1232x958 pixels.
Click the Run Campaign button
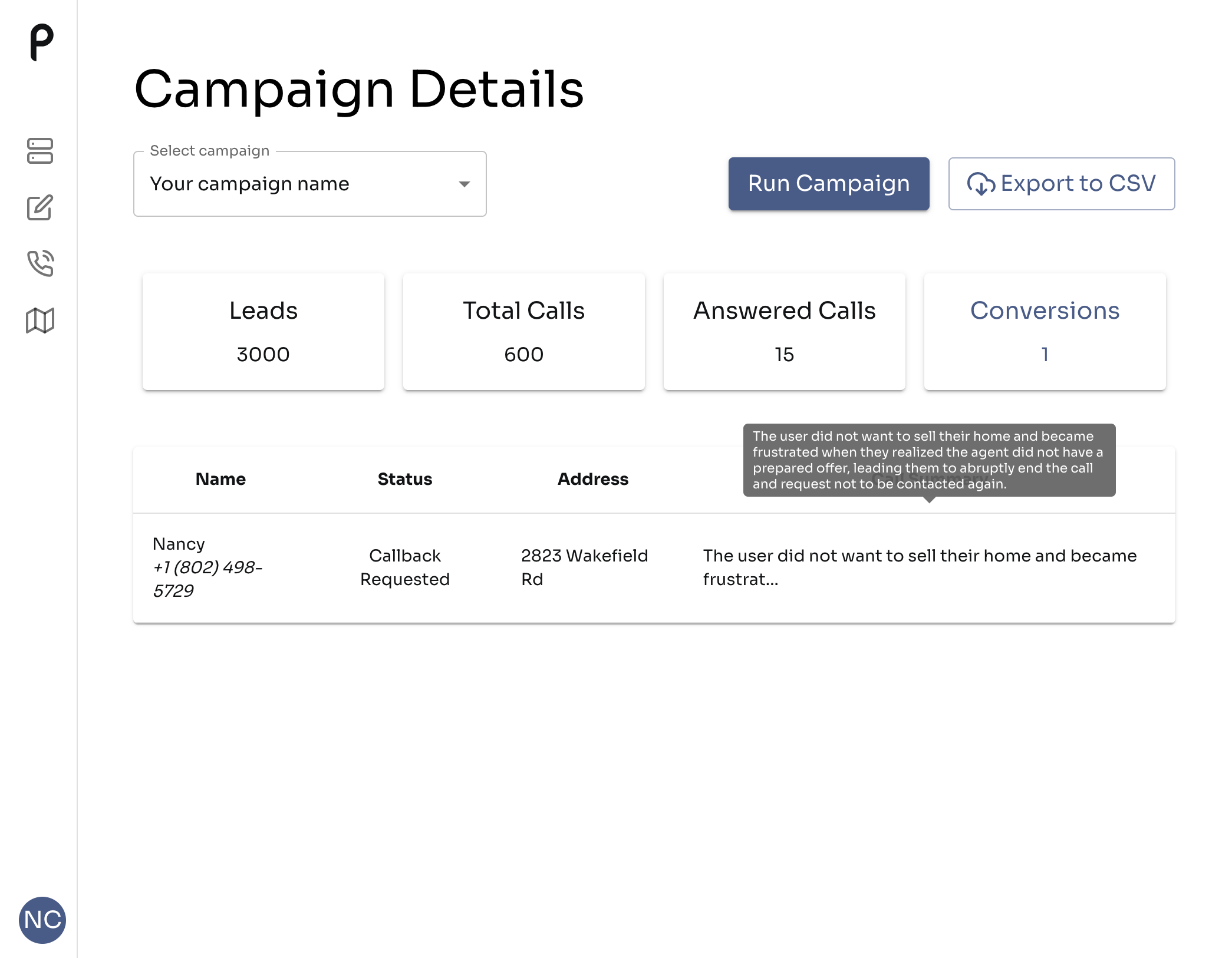click(829, 184)
